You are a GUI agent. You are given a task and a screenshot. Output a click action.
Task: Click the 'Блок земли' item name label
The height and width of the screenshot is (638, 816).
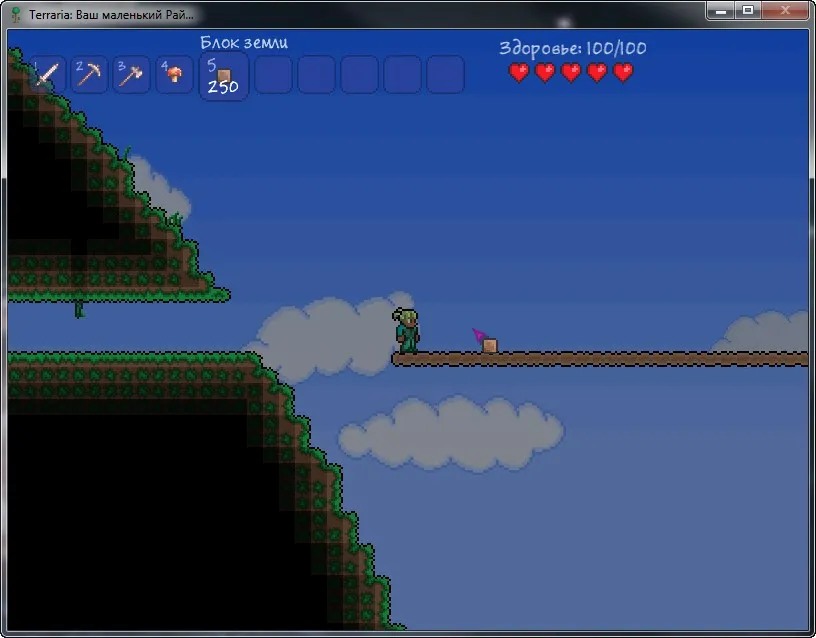tap(244, 43)
